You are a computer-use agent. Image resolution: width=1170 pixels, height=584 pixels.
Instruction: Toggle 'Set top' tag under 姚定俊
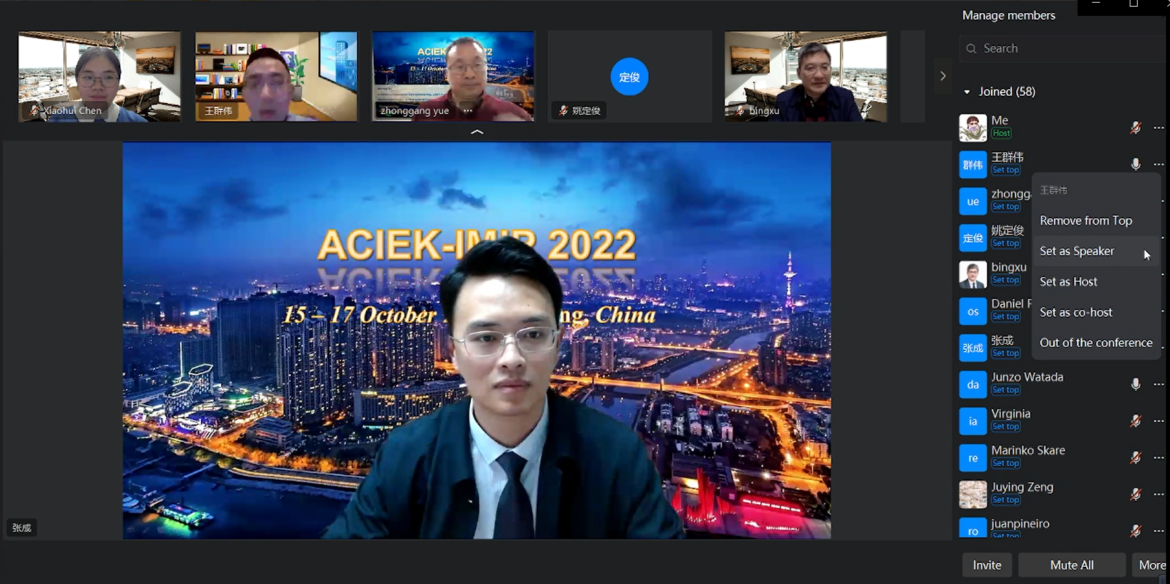click(x=1006, y=243)
